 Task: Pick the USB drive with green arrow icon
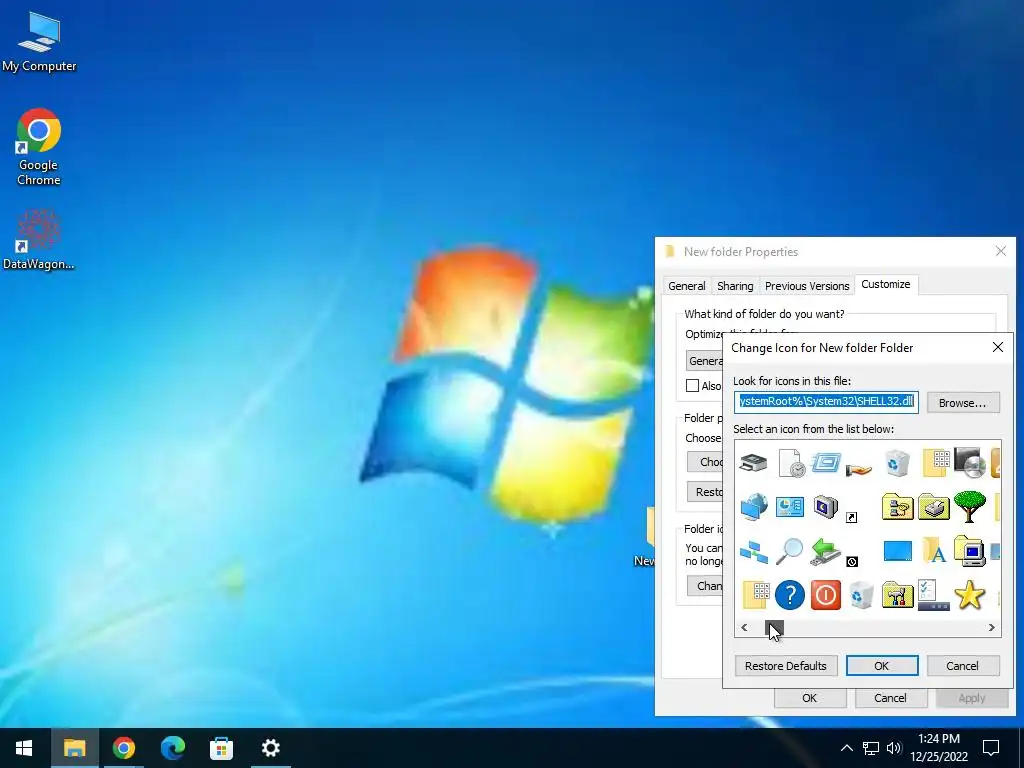click(x=825, y=551)
